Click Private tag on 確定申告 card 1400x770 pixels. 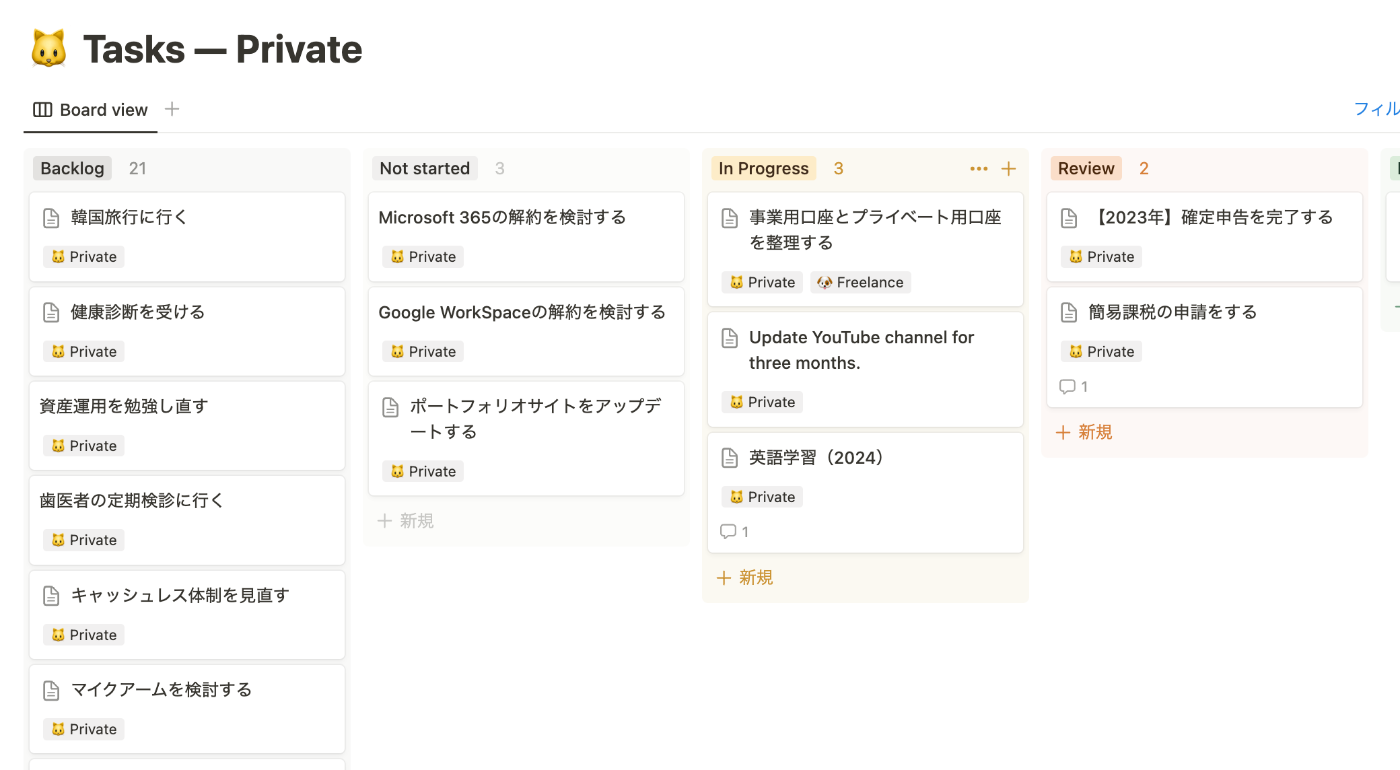[x=1101, y=257]
